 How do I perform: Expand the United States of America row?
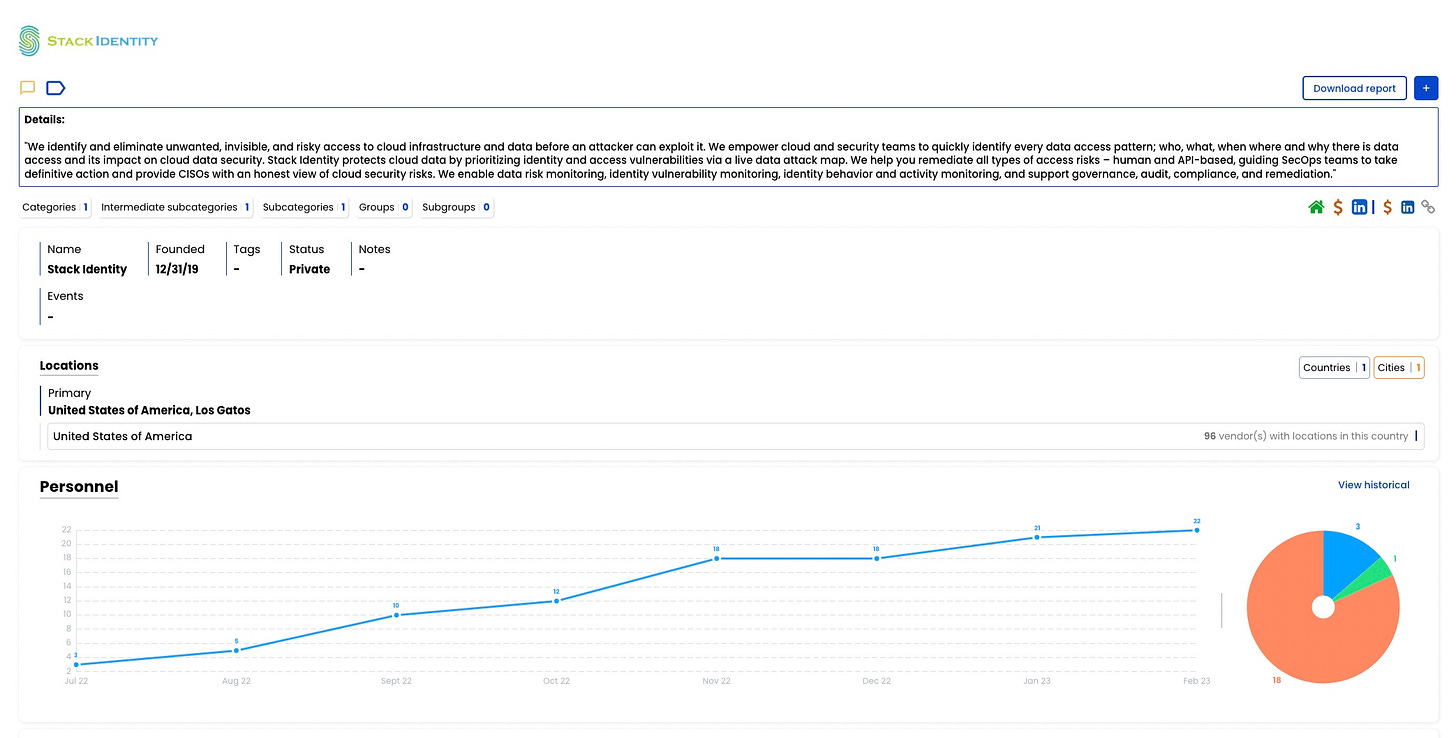click(x=736, y=436)
